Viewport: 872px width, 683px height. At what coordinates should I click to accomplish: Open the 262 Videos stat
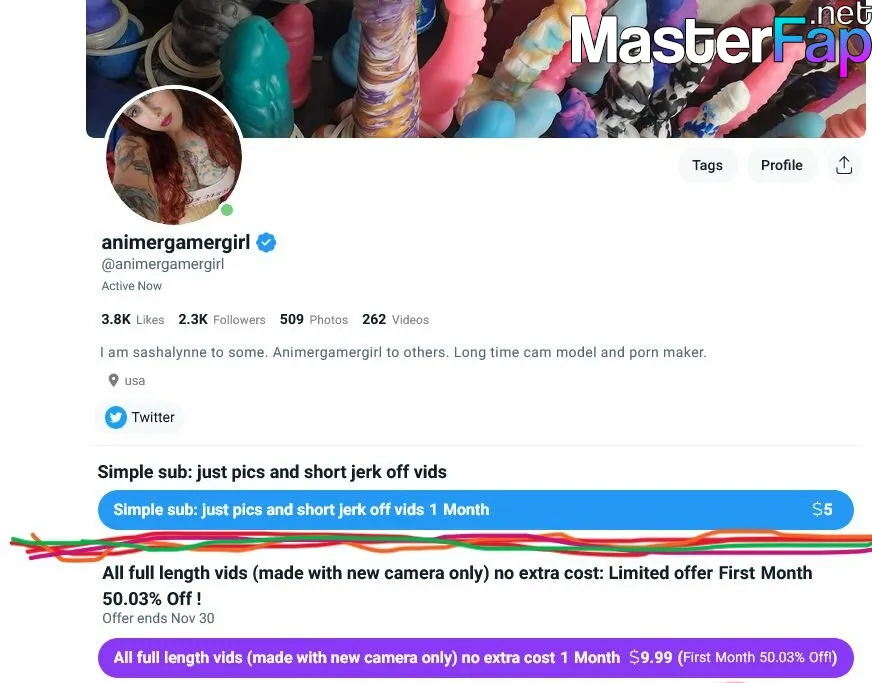[x=395, y=319]
